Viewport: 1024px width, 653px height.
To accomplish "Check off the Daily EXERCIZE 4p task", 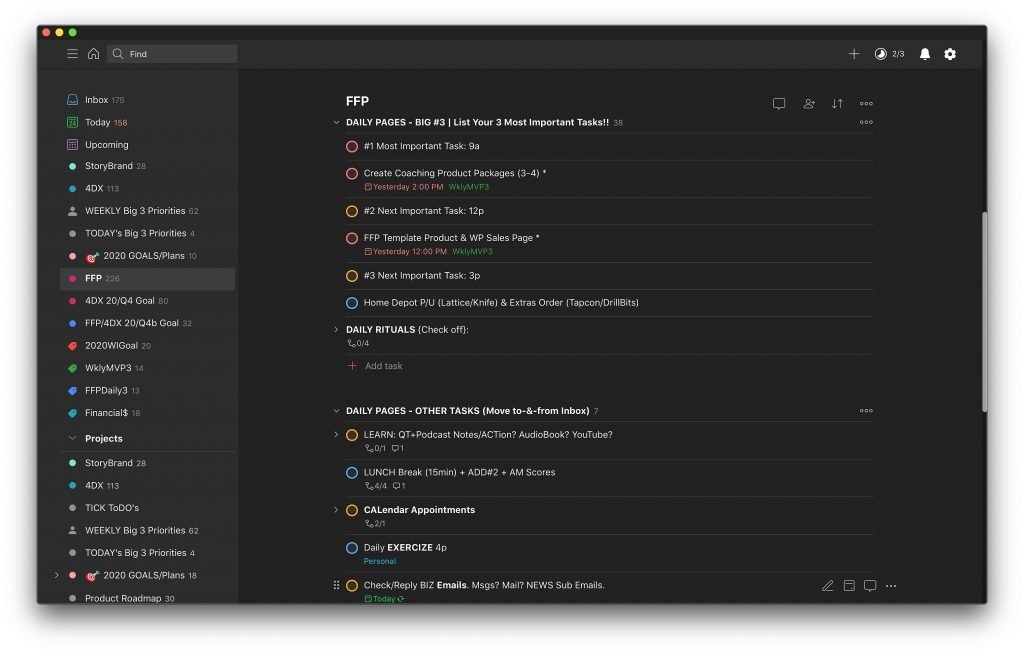I will coord(351,547).
